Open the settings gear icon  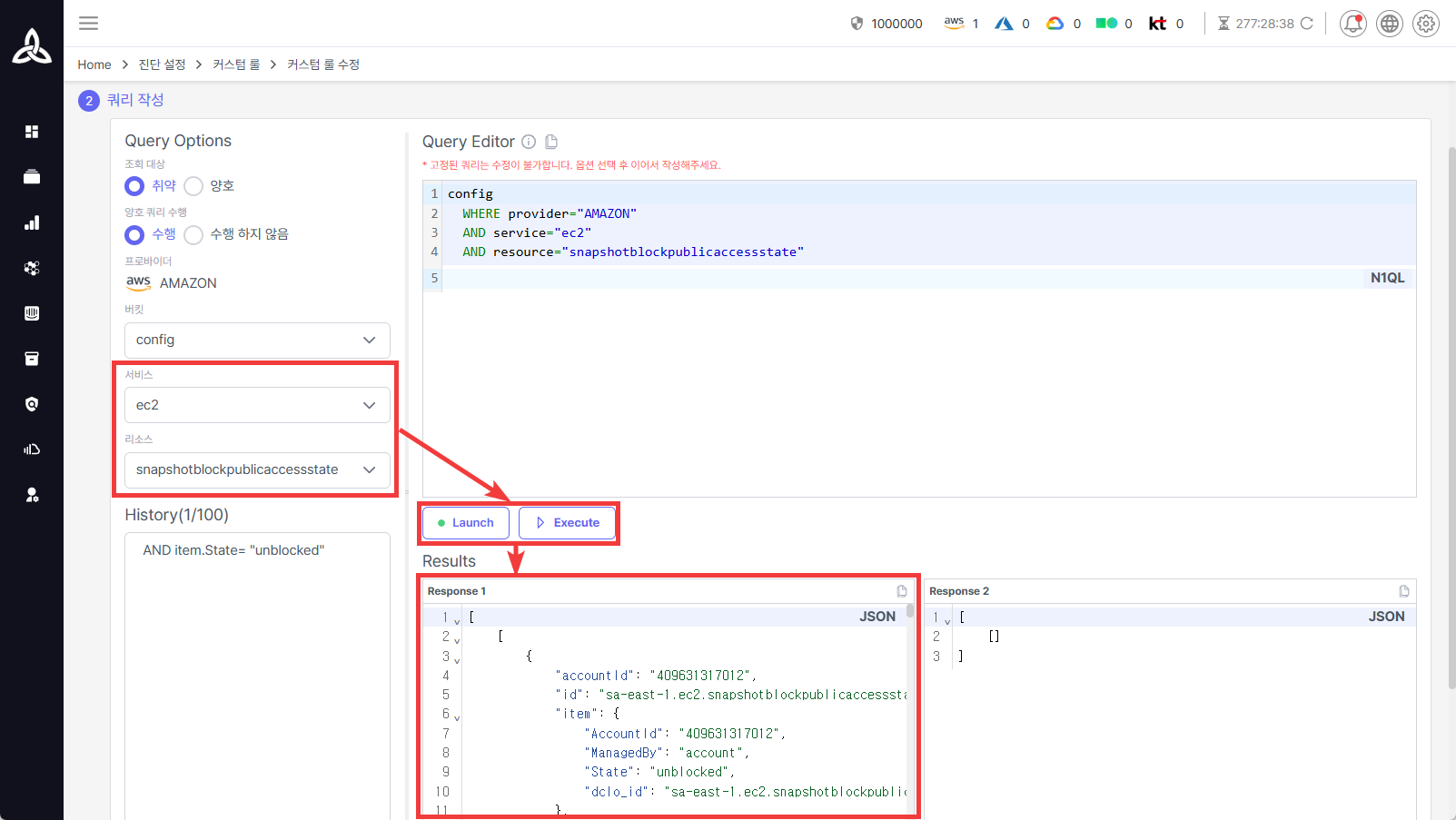[x=1425, y=24]
